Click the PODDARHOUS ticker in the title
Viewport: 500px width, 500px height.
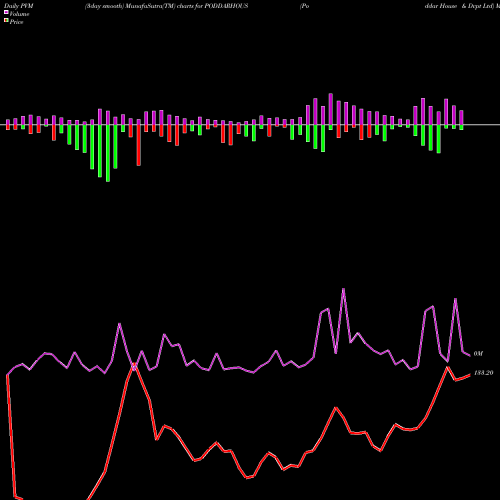point(226,6)
